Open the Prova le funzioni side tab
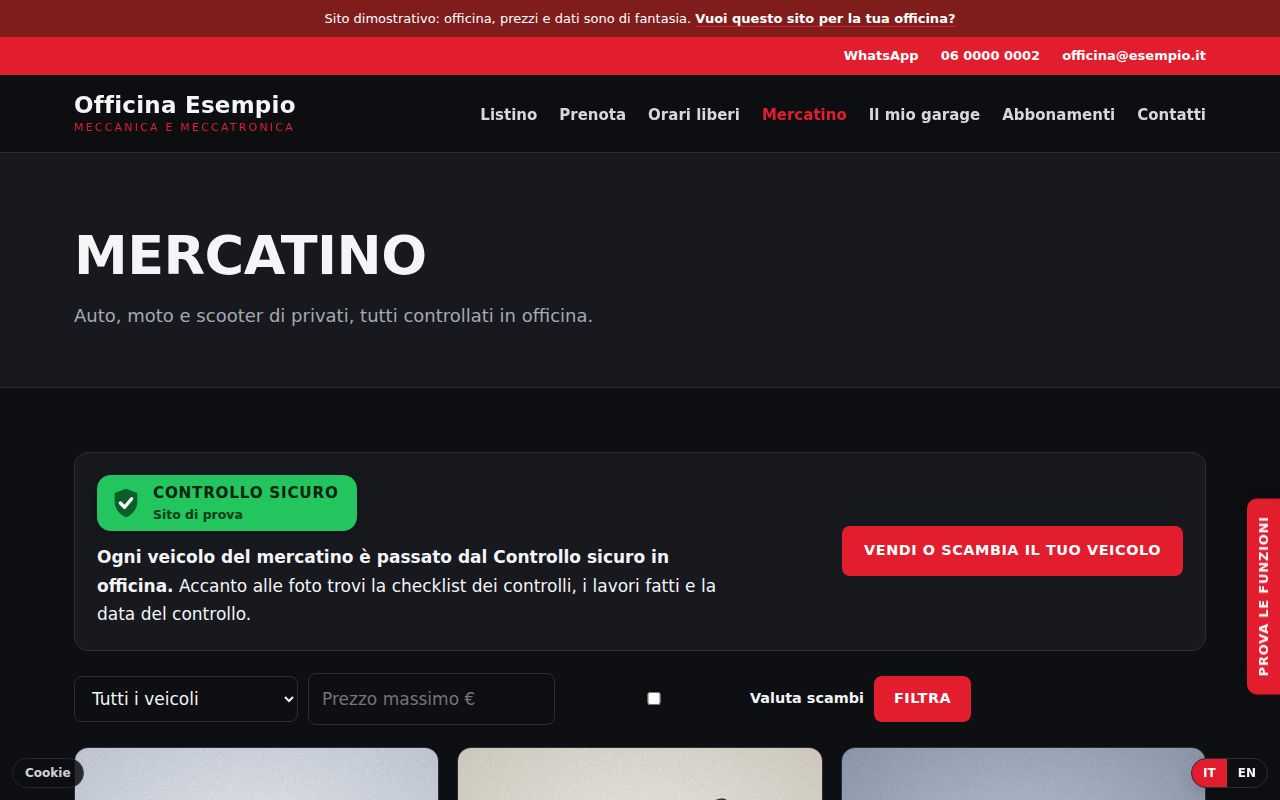 [x=1263, y=596]
